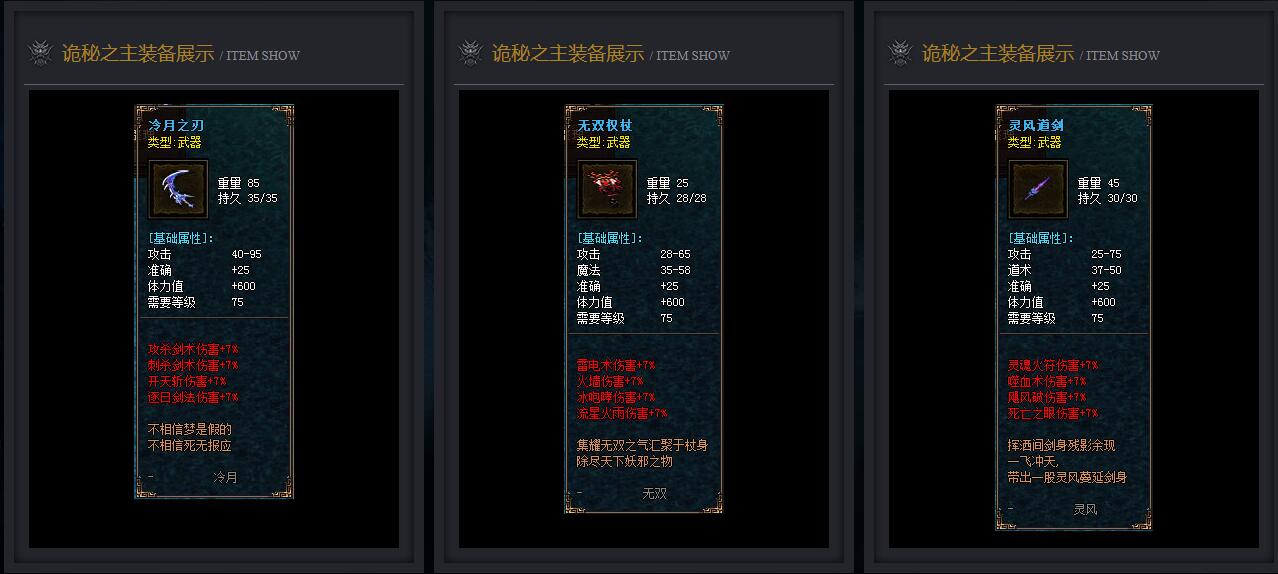Click the 灵风道剑 purple sword weapon icon
Viewport: 1278px width, 574px height.
(1039, 189)
